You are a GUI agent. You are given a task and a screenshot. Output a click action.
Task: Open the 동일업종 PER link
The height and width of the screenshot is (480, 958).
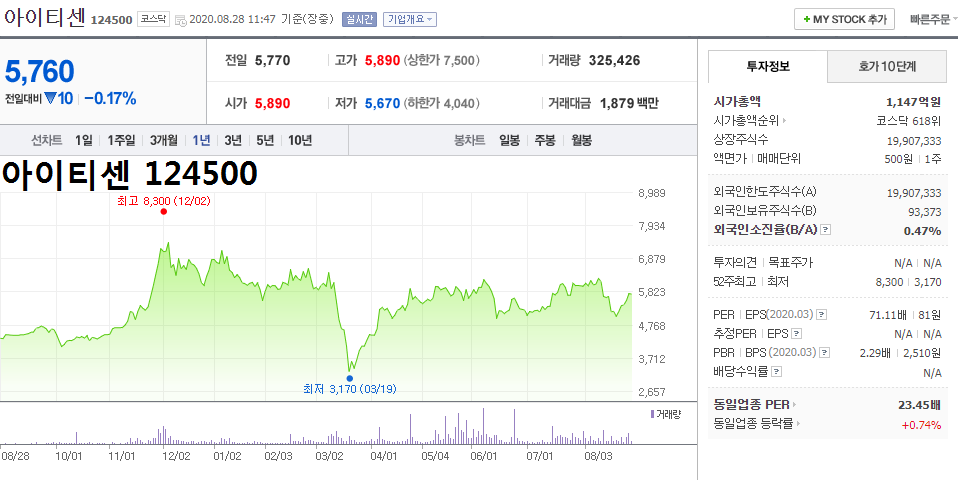(x=751, y=405)
